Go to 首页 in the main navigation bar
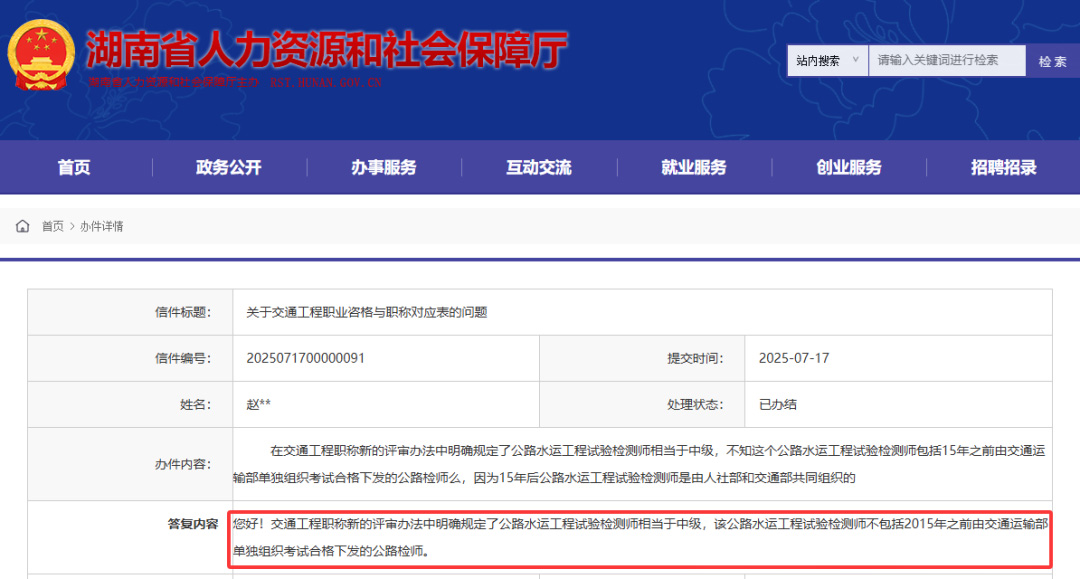 pyautogui.click(x=74, y=167)
